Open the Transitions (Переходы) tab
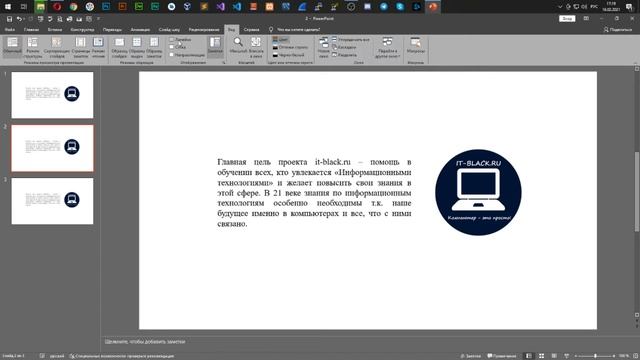The height and width of the screenshot is (360, 640). [x=112, y=29]
